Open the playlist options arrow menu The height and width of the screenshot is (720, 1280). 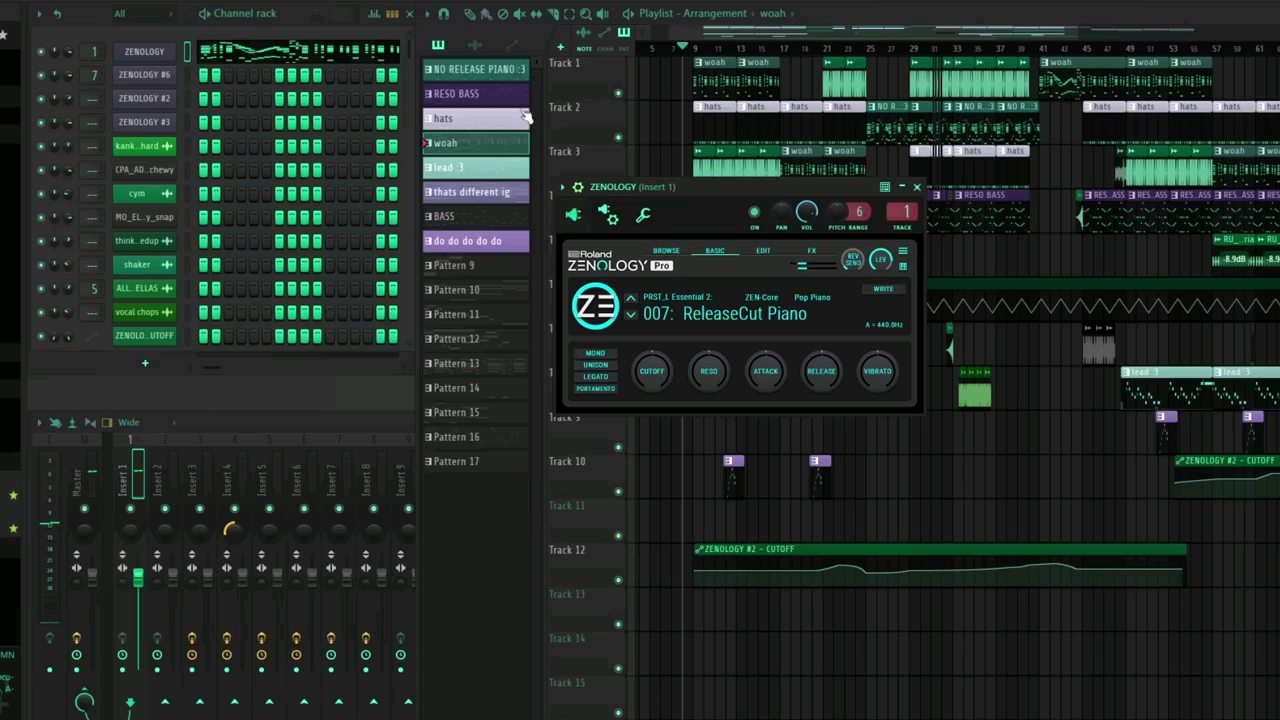click(427, 14)
